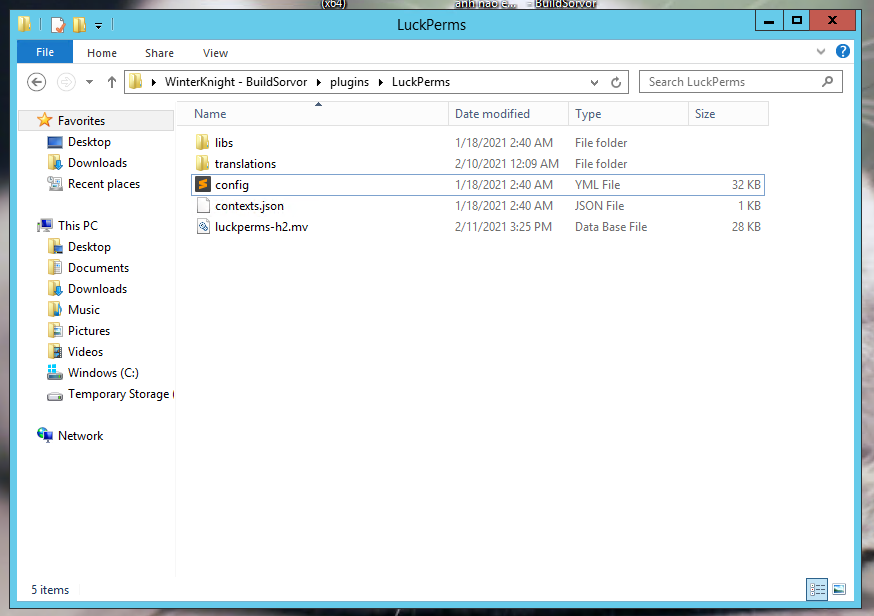Open the libs folder icon
This screenshot has height=616, width=874.
[203, 143]
